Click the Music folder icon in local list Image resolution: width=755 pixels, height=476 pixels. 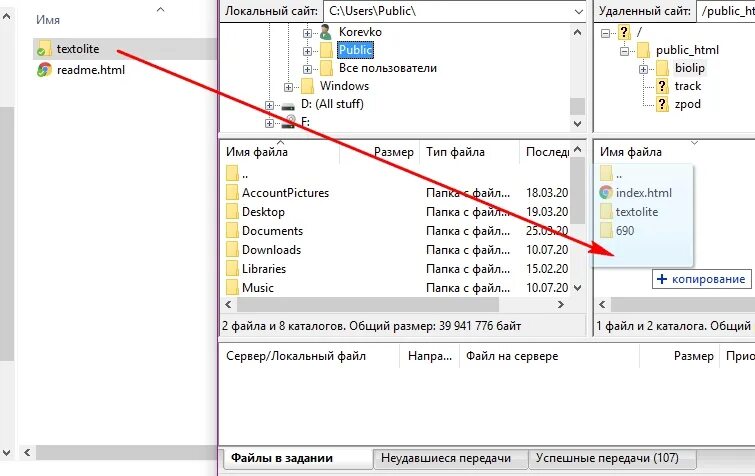click(x=232, y=288)
